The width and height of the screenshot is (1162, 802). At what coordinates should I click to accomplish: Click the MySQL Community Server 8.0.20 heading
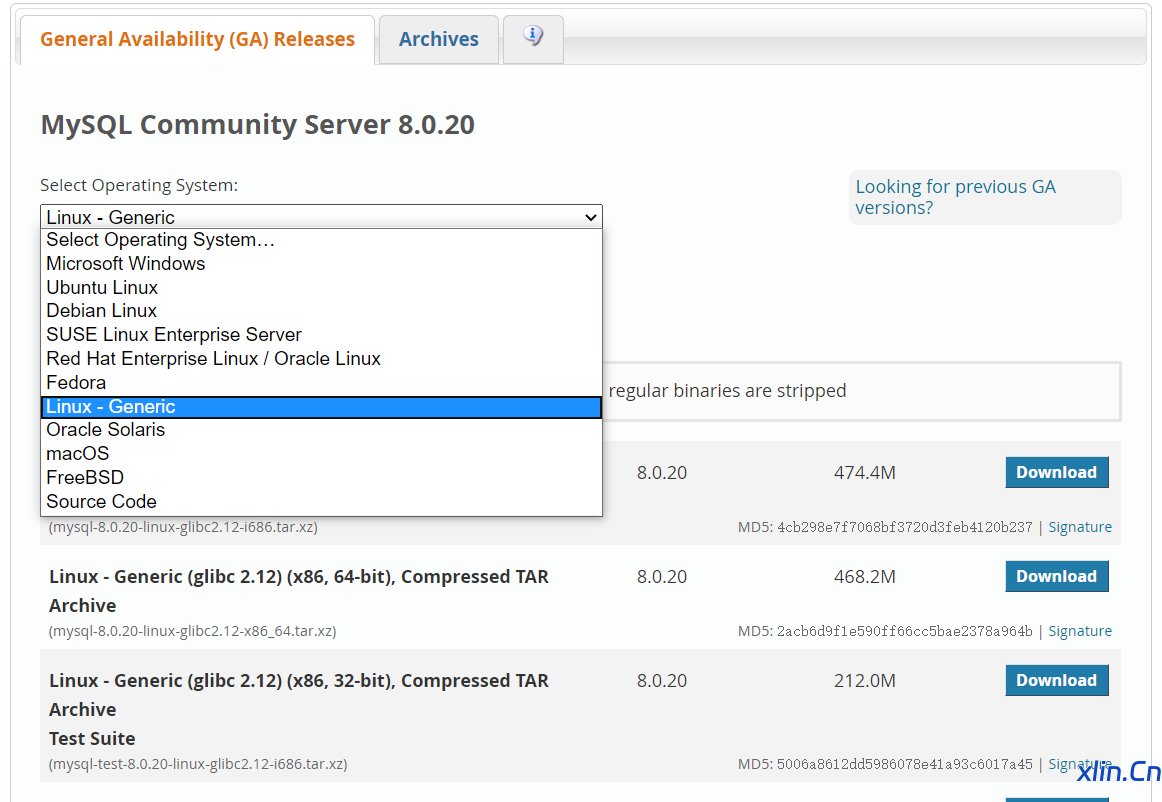coord(257,125)
